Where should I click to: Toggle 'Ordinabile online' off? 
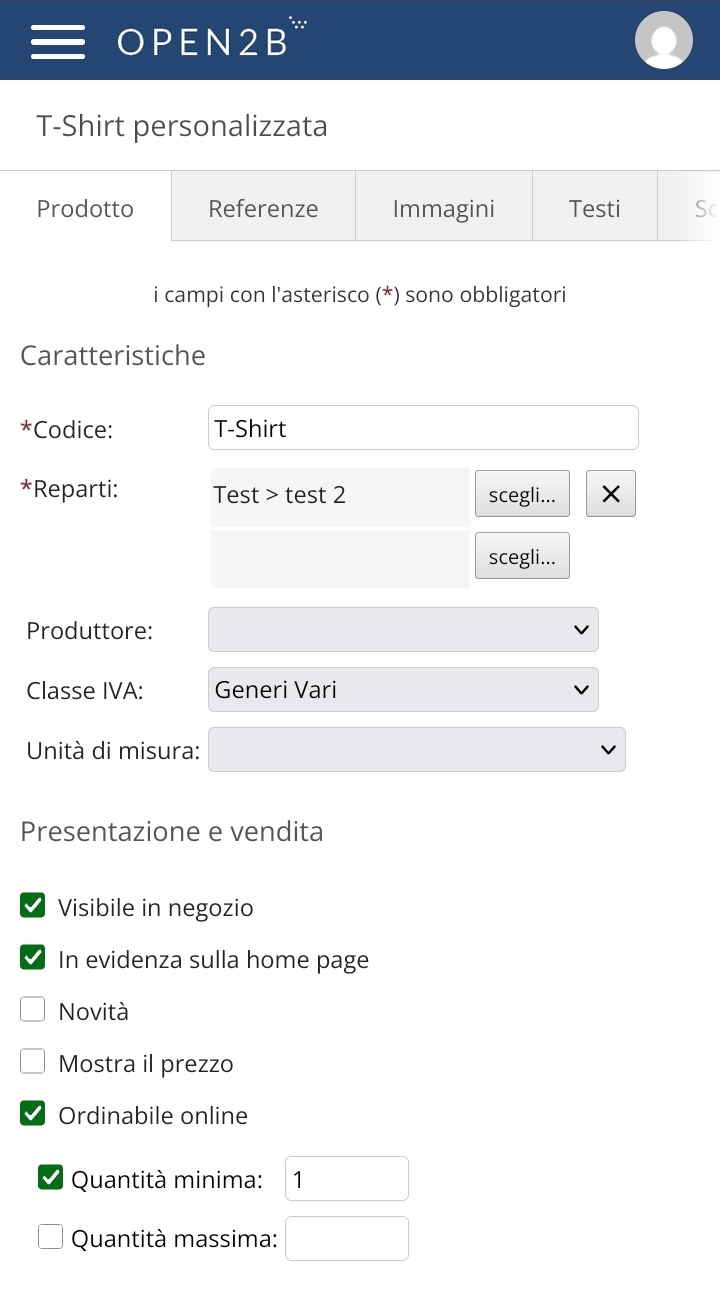pyautogui.click(x=32, y=1113)
